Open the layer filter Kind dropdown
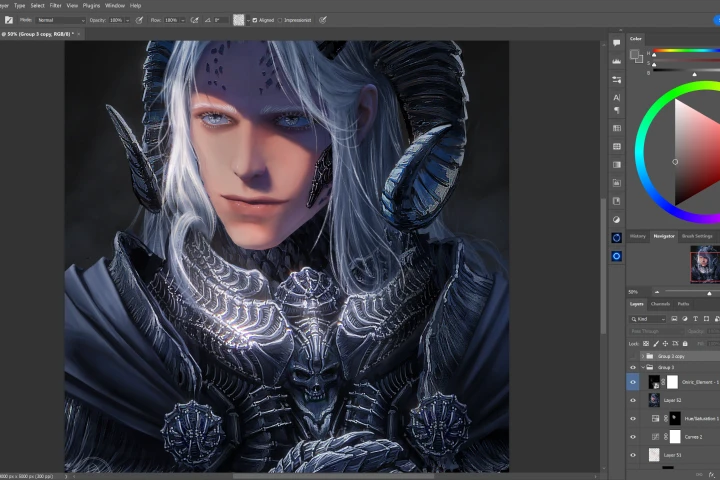Viewport: 720px width, 480px height. 647,319
